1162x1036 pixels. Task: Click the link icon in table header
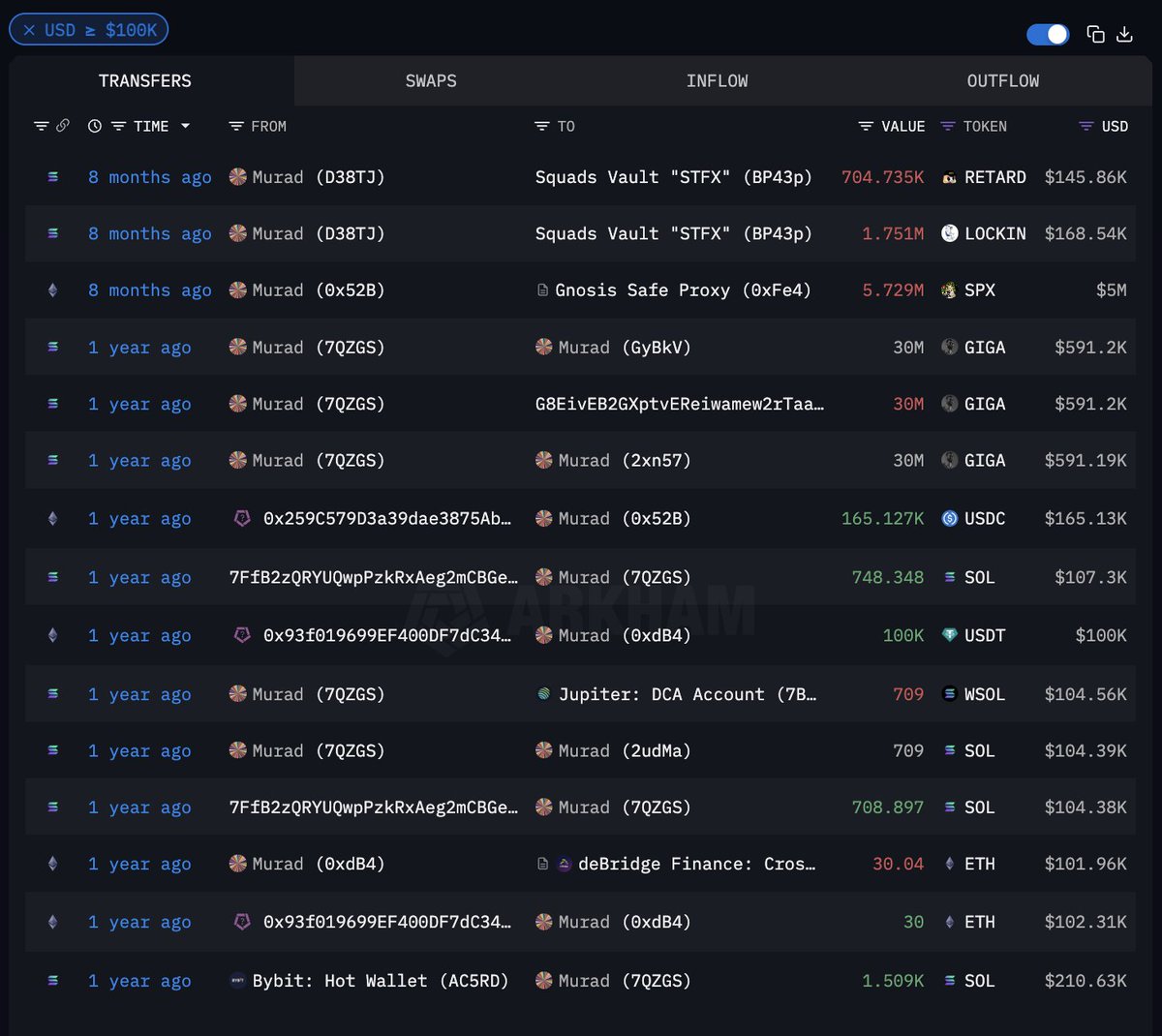click(x=63, y=126)
